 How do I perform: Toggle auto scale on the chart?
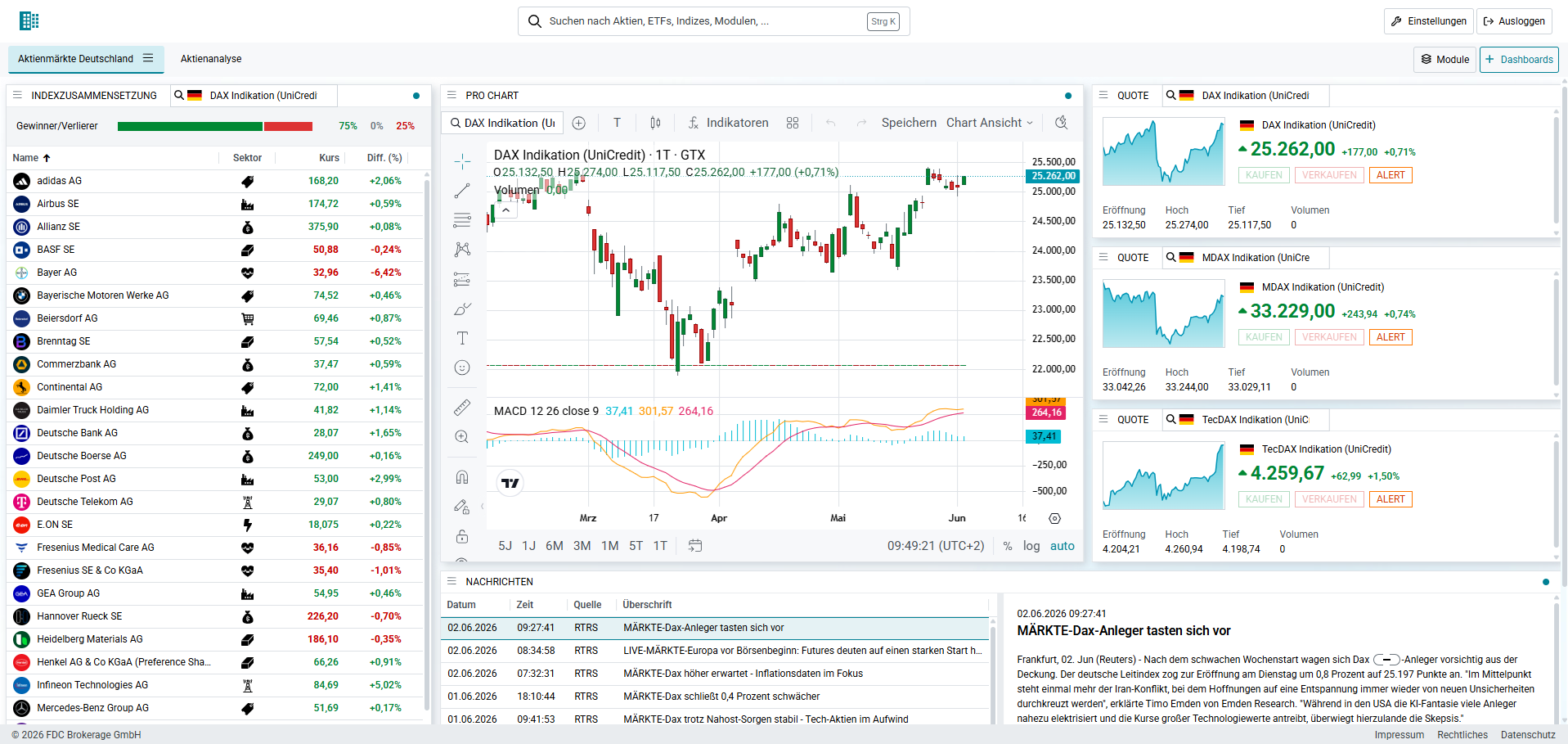point(1063,546)
